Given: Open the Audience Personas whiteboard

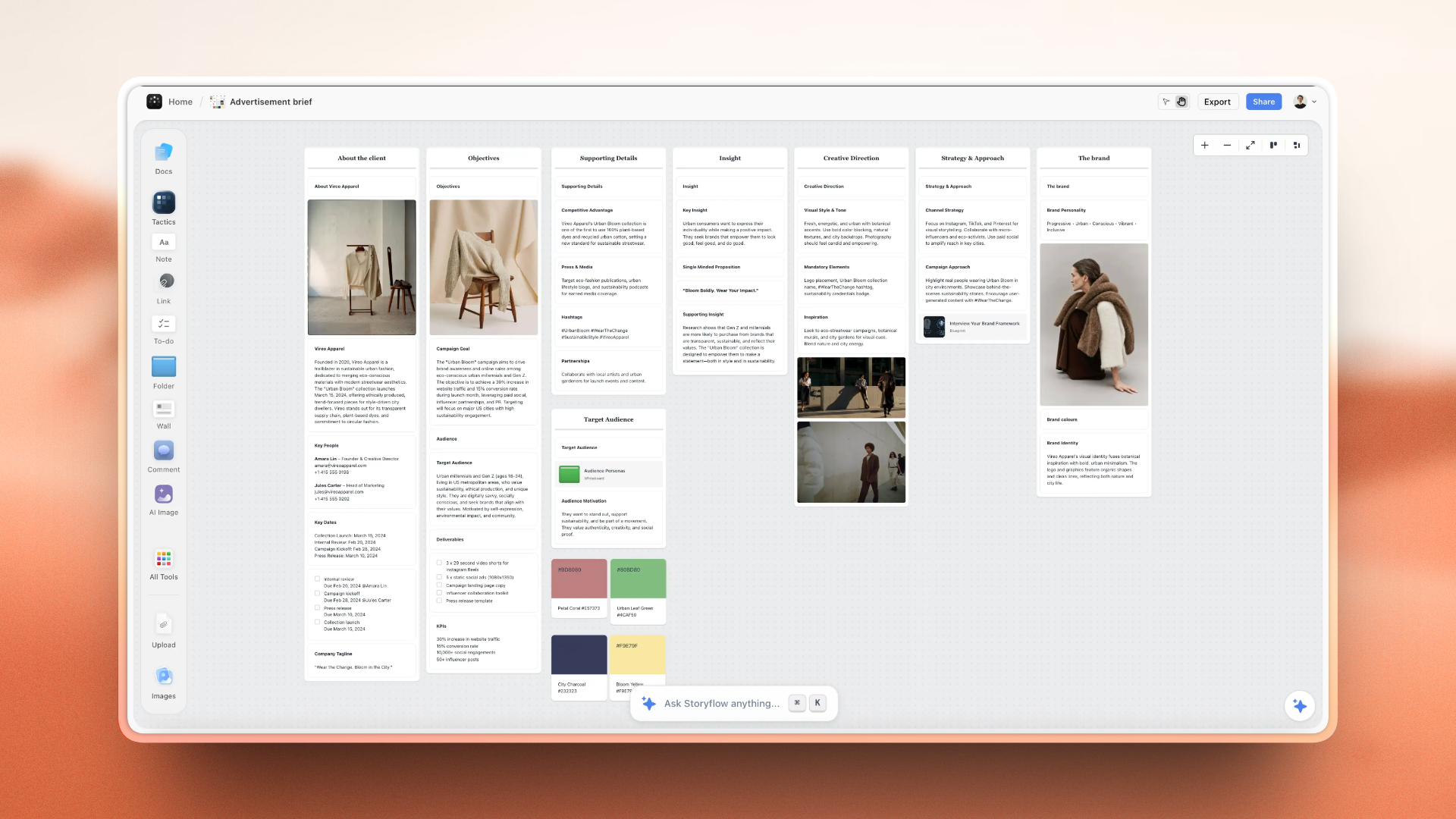Looking at the screenshot, I should pos(607,474).
